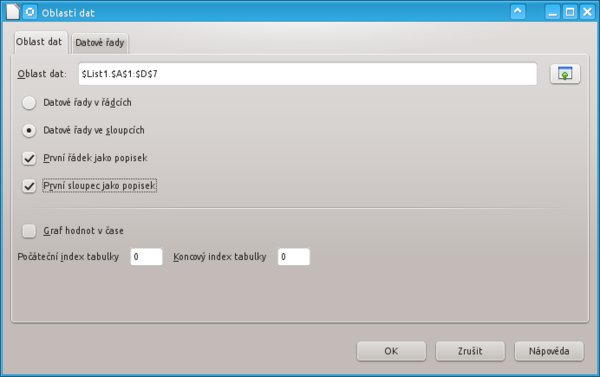Select the Oblast dat tab

(x=39, y=42)
